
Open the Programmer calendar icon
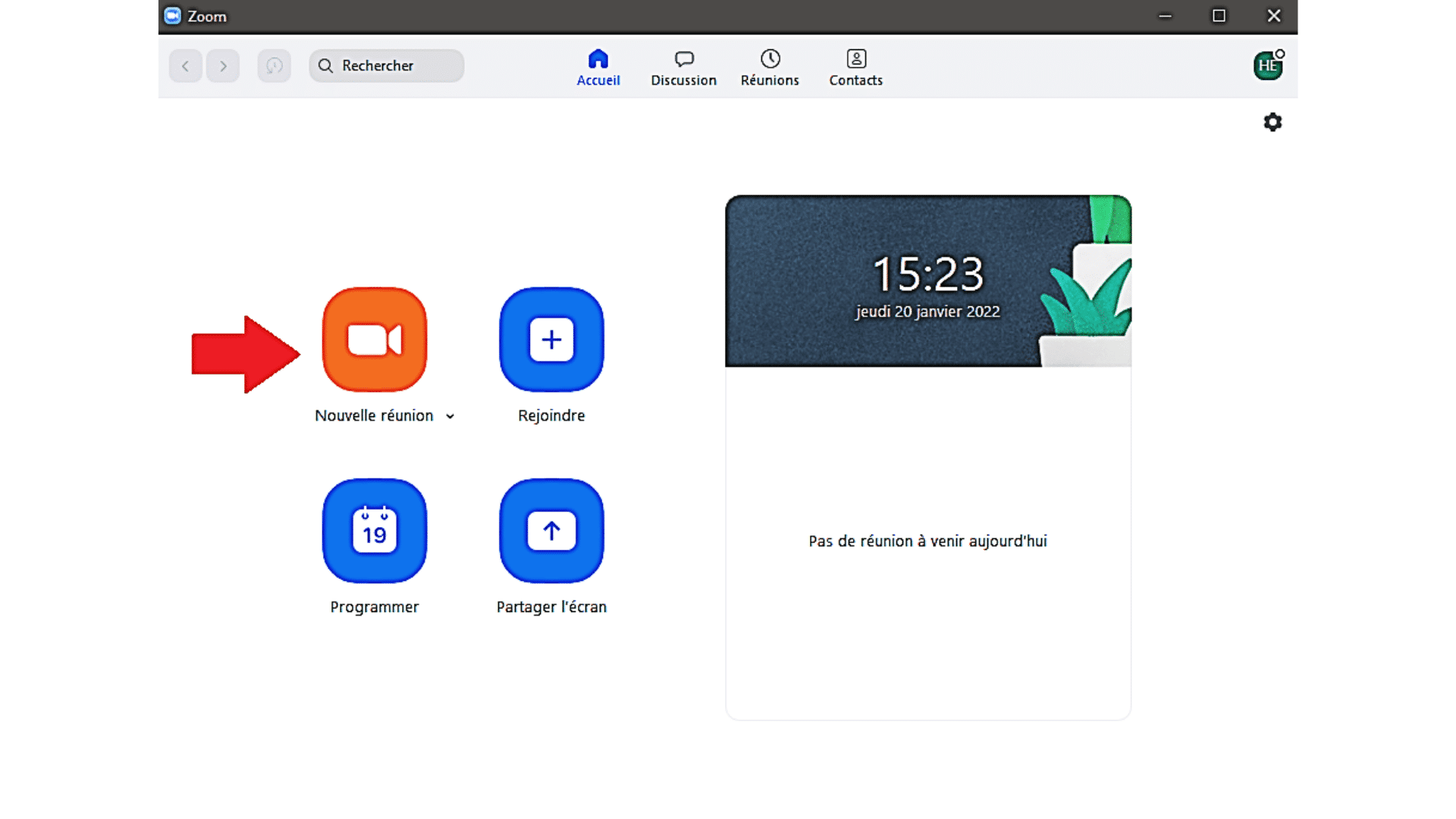(x=375, y=530)
